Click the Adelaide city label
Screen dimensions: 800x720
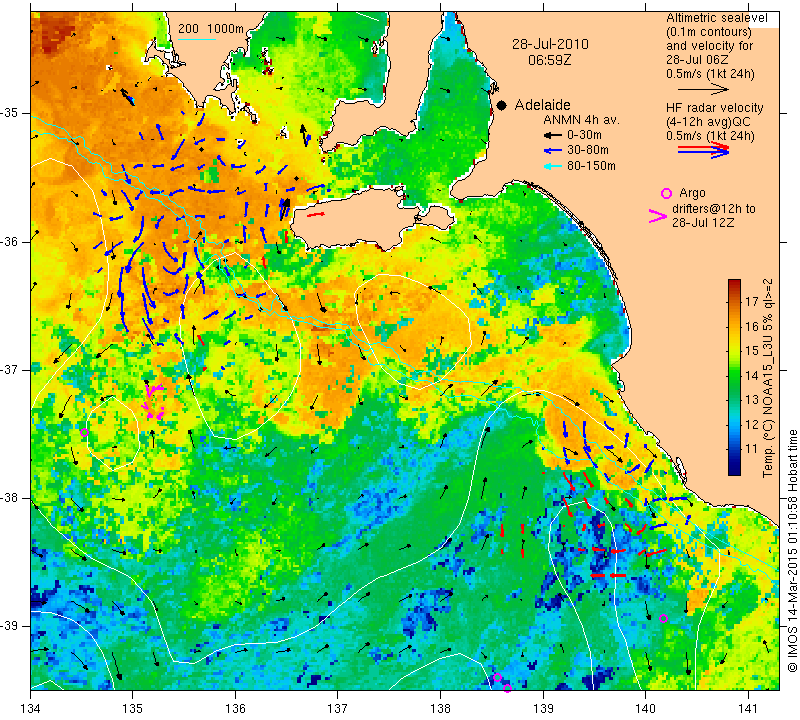click(542, 105)
